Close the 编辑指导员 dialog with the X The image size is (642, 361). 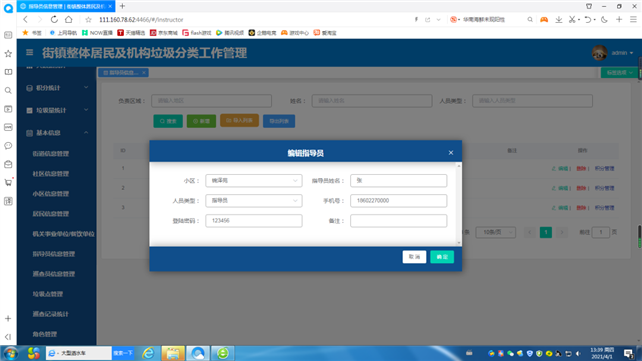(x=451, y=153)
